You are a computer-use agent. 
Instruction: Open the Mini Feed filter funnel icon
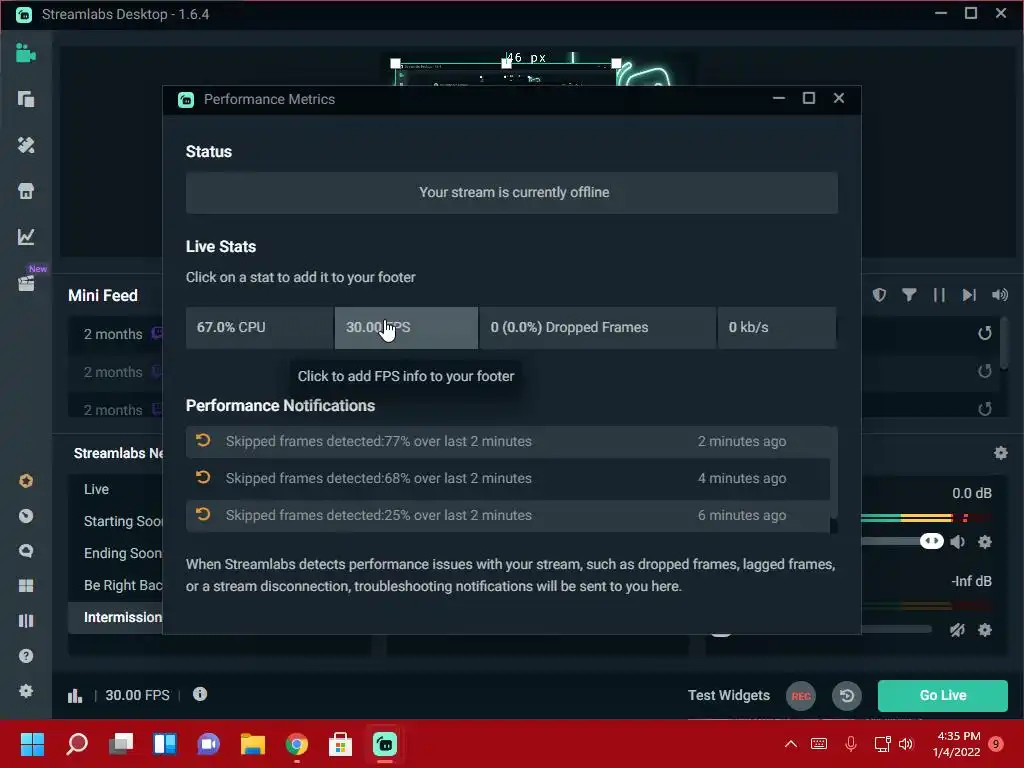tap(909, 295)
